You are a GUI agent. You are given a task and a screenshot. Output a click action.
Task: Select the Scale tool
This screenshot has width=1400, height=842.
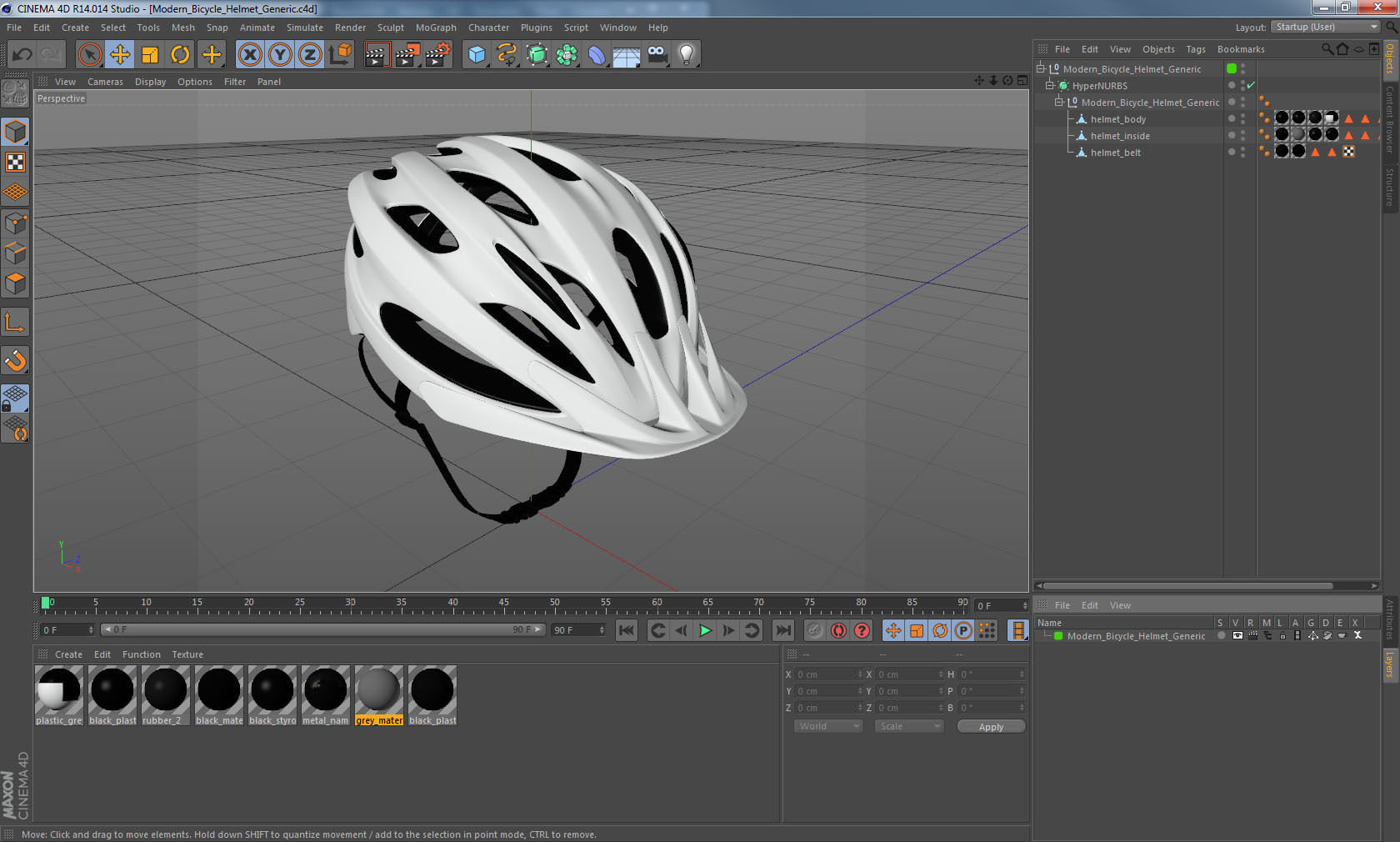[150, 55]
